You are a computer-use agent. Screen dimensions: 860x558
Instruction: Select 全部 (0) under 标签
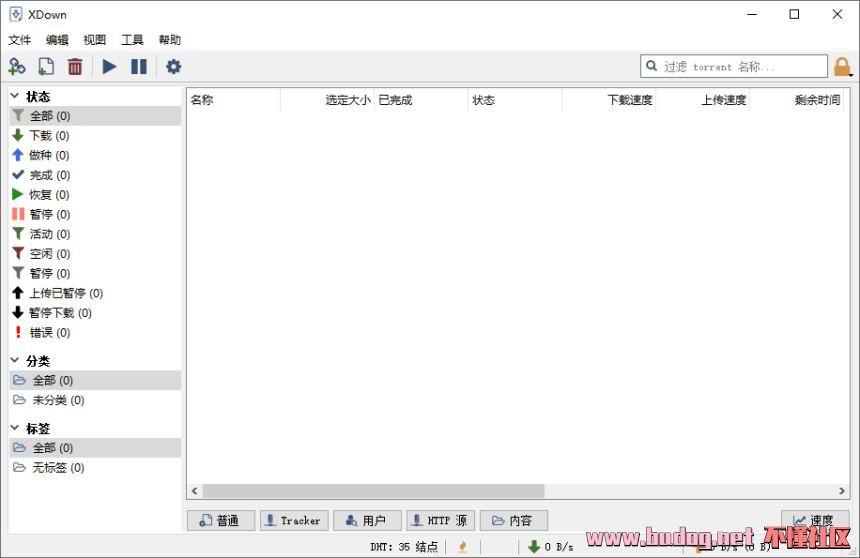point(95,448)
